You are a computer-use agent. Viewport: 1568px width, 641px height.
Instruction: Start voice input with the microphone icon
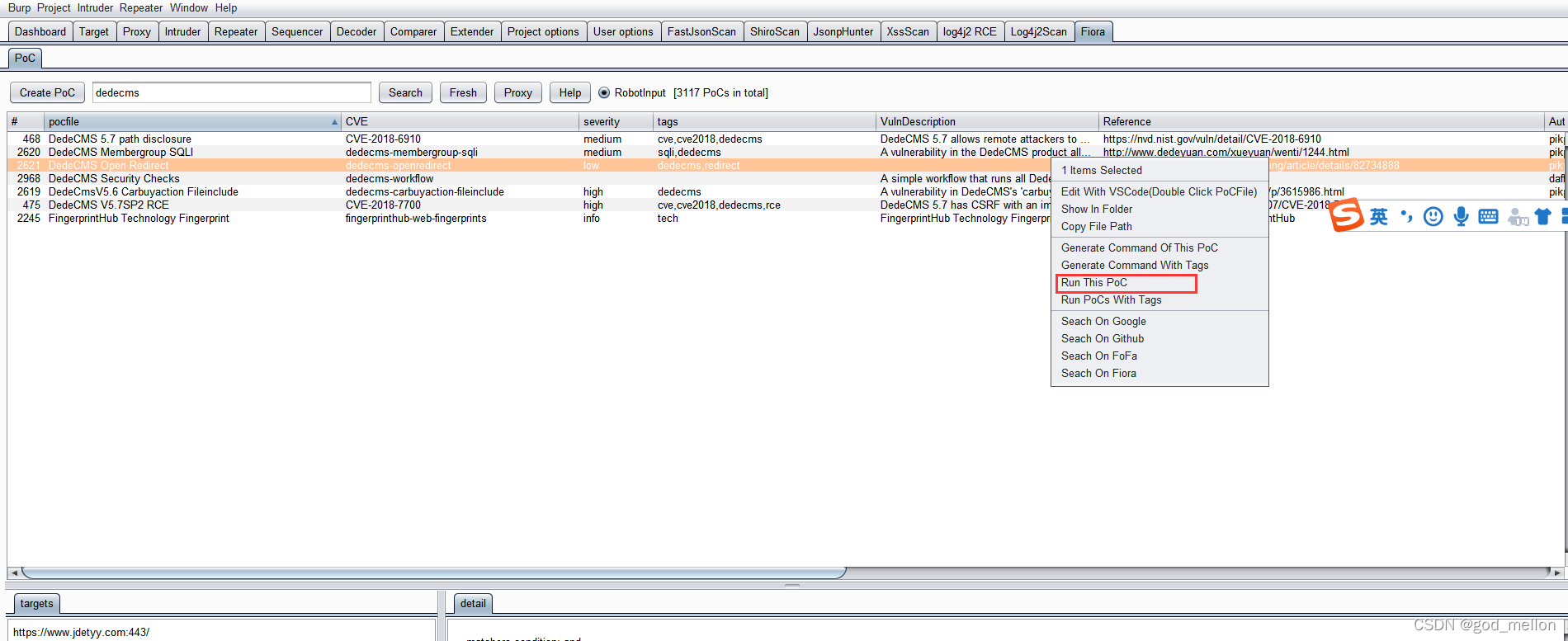click(1461, 217)
